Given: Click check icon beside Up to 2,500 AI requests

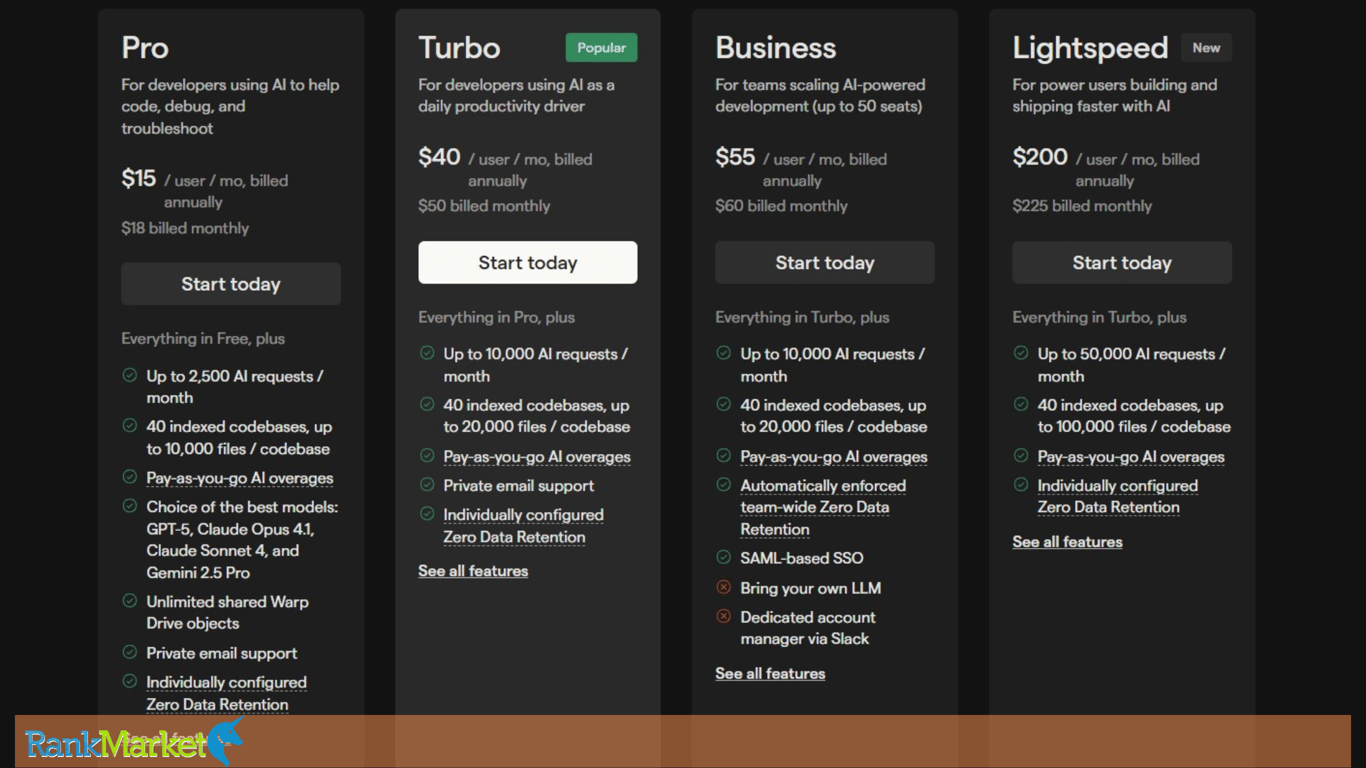Looking at the screenshot, I should click(130, 375).
